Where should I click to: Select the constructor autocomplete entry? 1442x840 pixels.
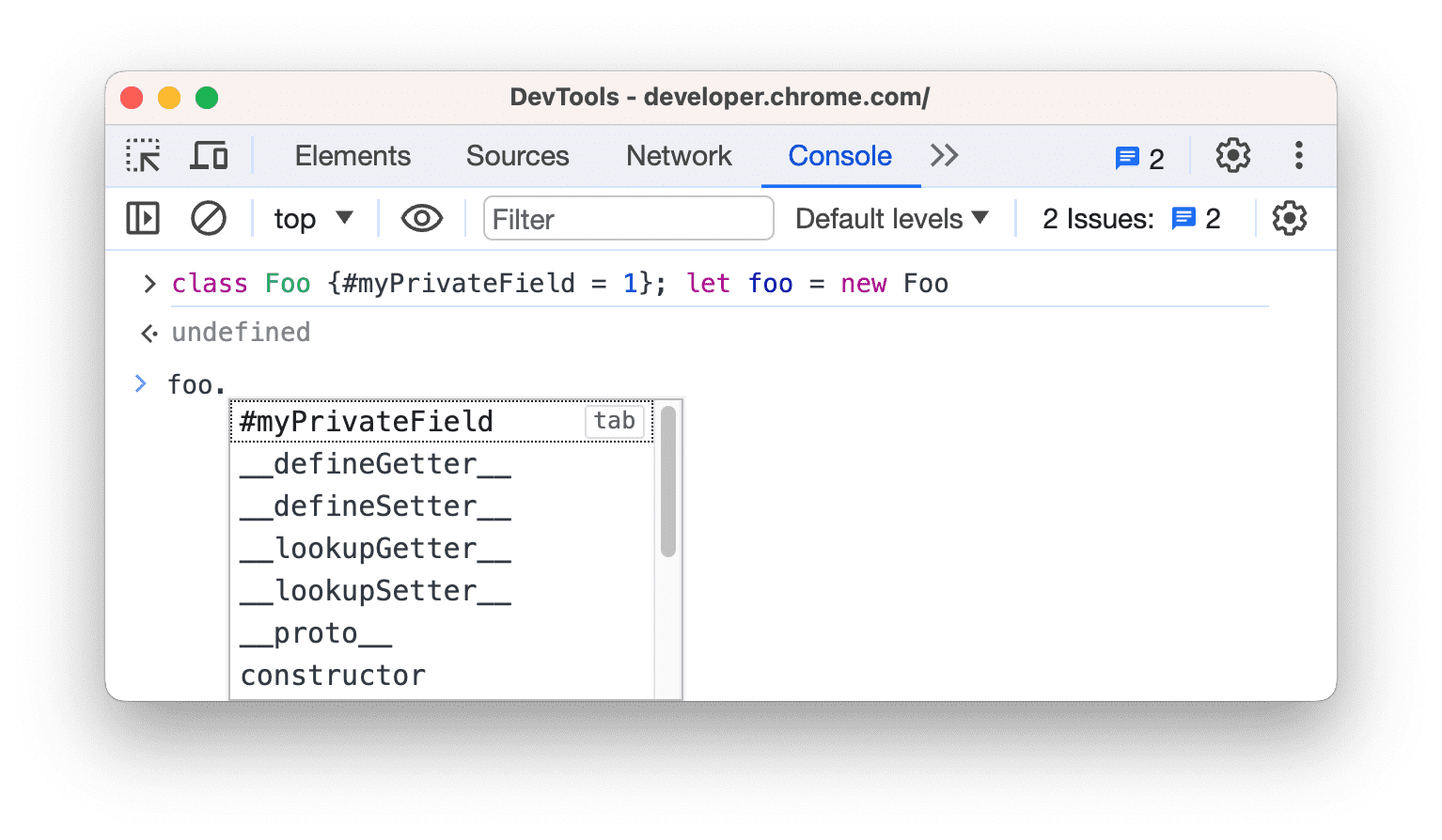tap(332, 675)
